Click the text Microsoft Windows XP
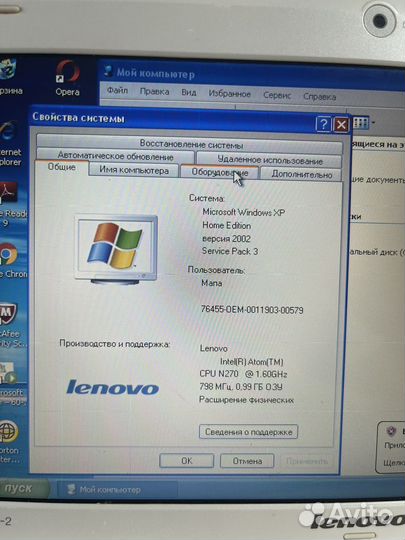Screen dimensions: 405x540 pos(243,212)
